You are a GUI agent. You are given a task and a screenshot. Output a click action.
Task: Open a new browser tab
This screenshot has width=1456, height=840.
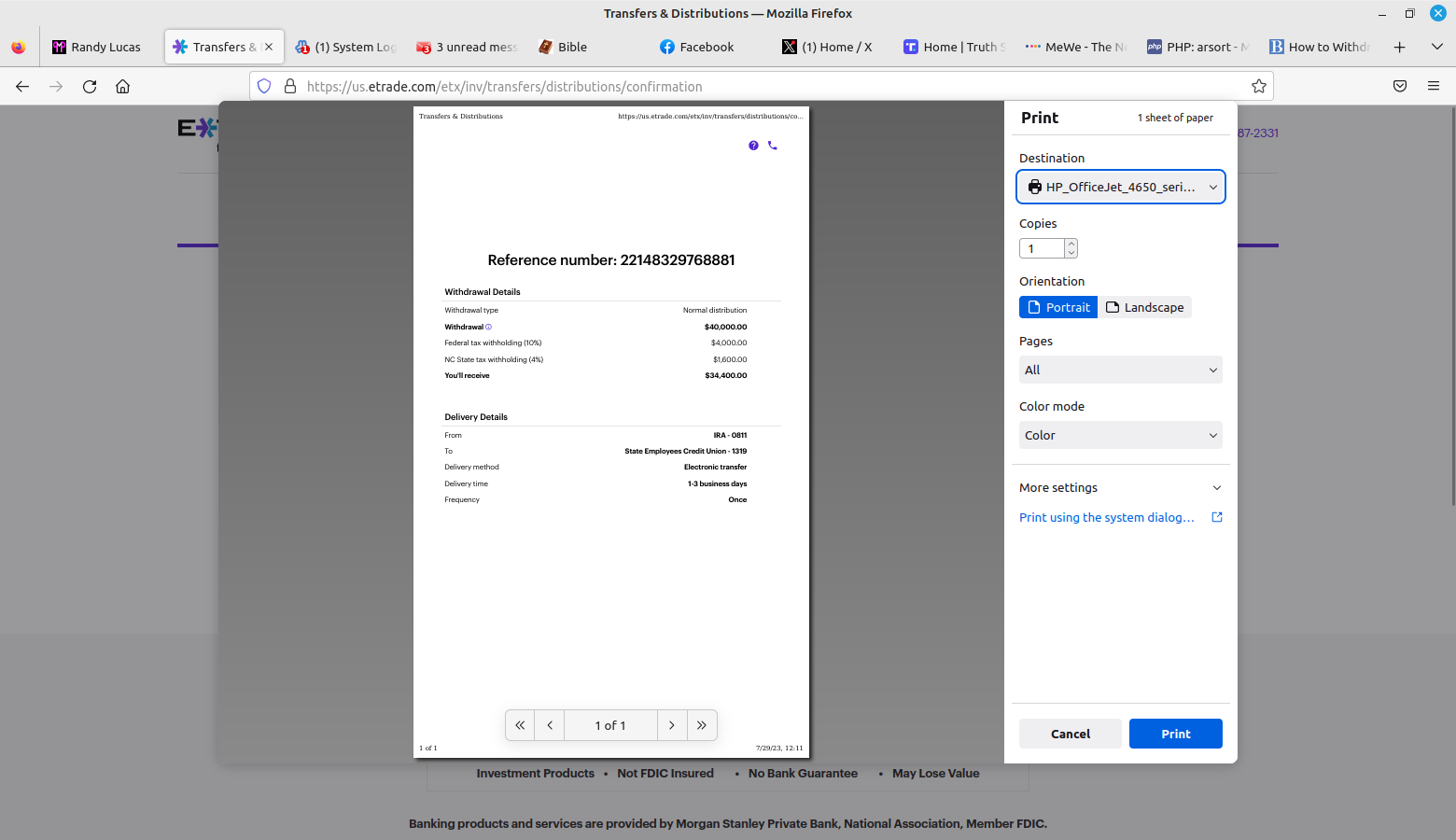point(1399,48)
